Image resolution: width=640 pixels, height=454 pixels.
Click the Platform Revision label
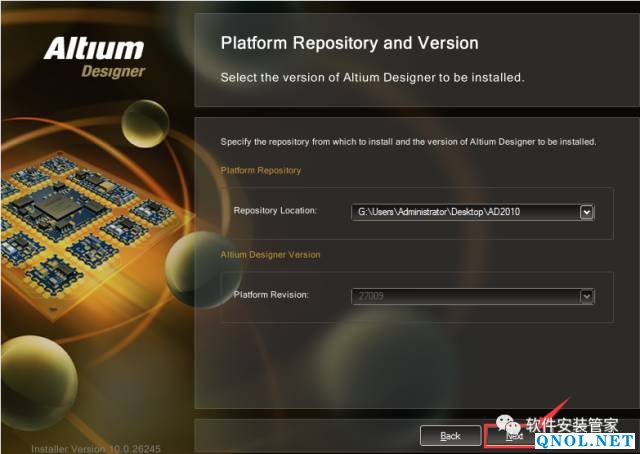[x=271, y=295]
